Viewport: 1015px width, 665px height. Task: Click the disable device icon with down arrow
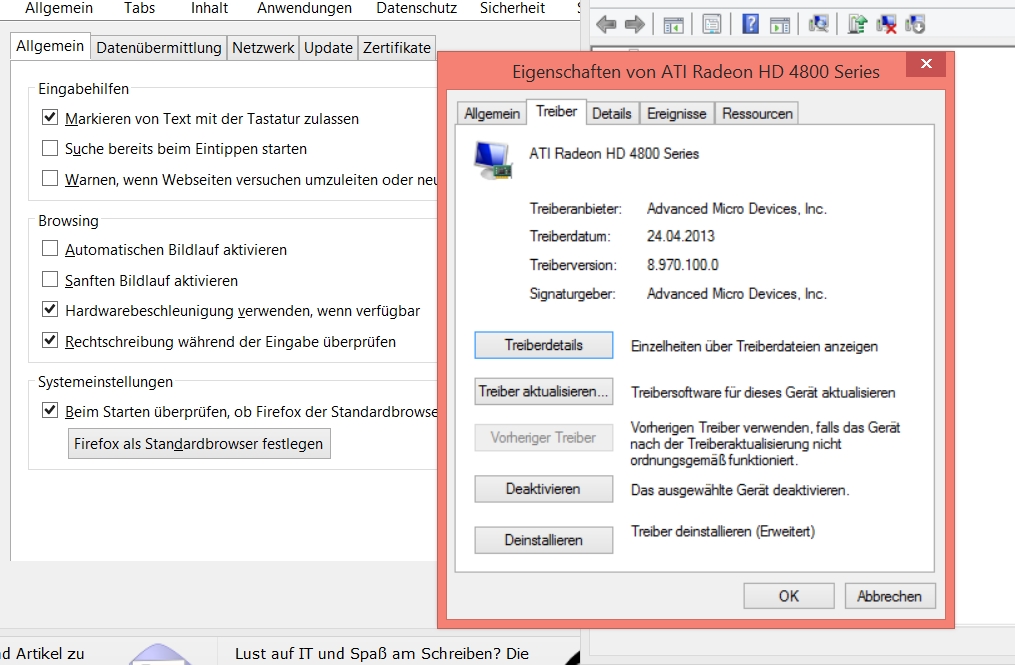coord(915,25)
